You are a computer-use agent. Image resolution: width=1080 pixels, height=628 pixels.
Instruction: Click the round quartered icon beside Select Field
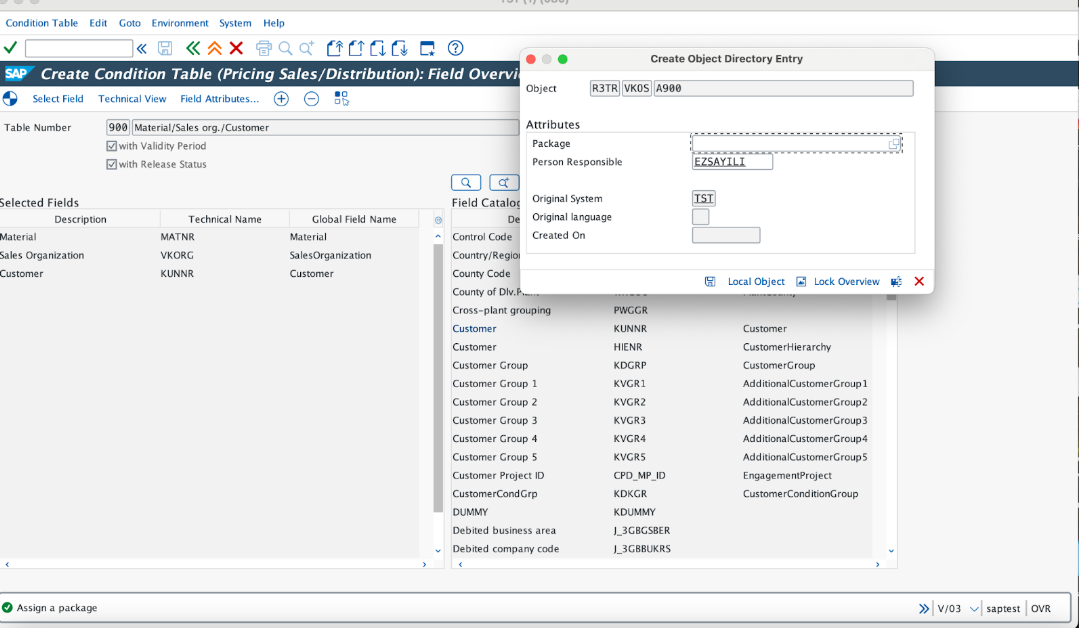pos(10,98)
